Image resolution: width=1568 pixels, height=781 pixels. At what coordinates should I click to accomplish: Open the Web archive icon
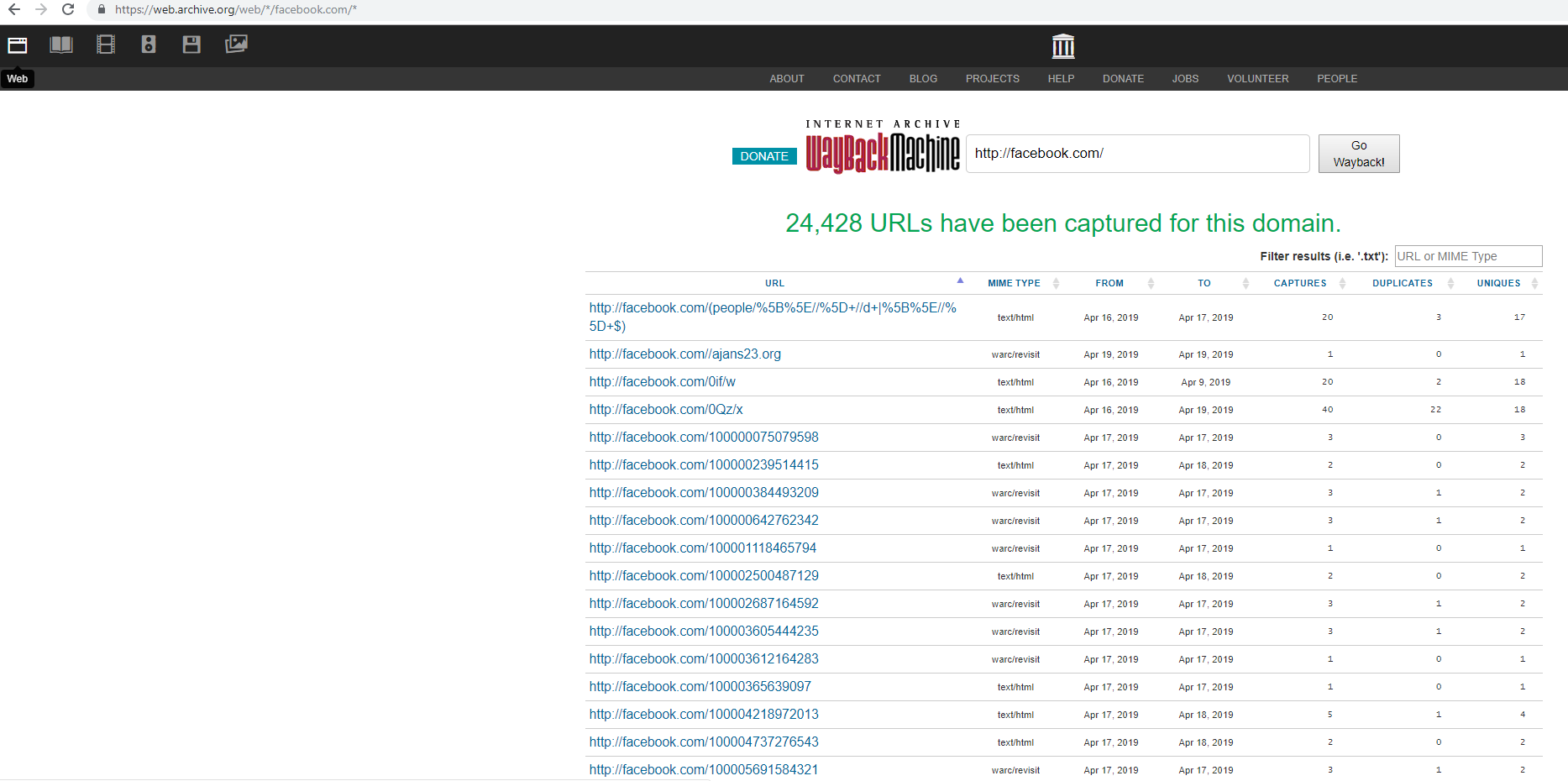coord(18,45)
